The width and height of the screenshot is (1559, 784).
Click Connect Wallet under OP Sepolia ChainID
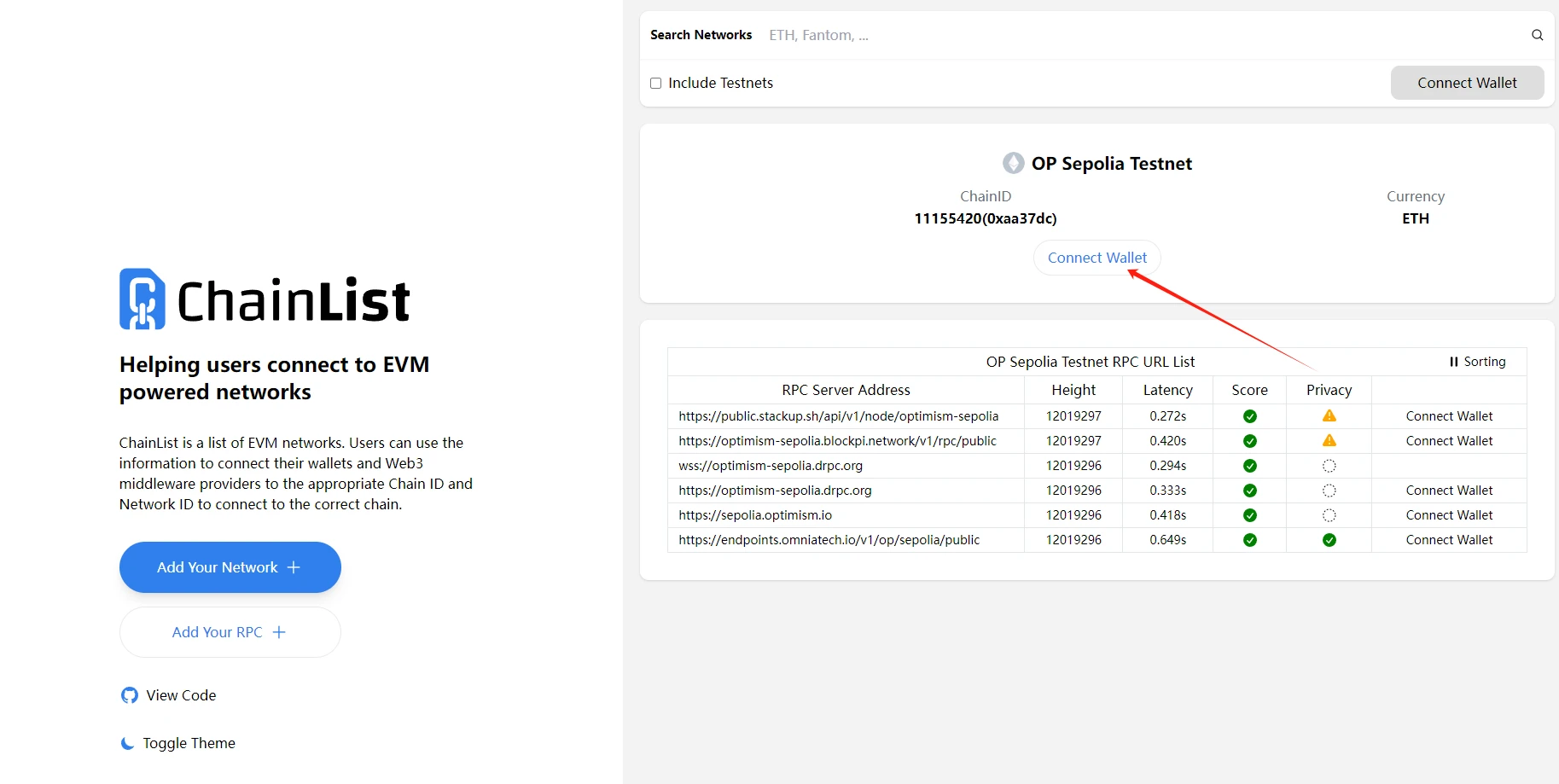pos(1097,258)
